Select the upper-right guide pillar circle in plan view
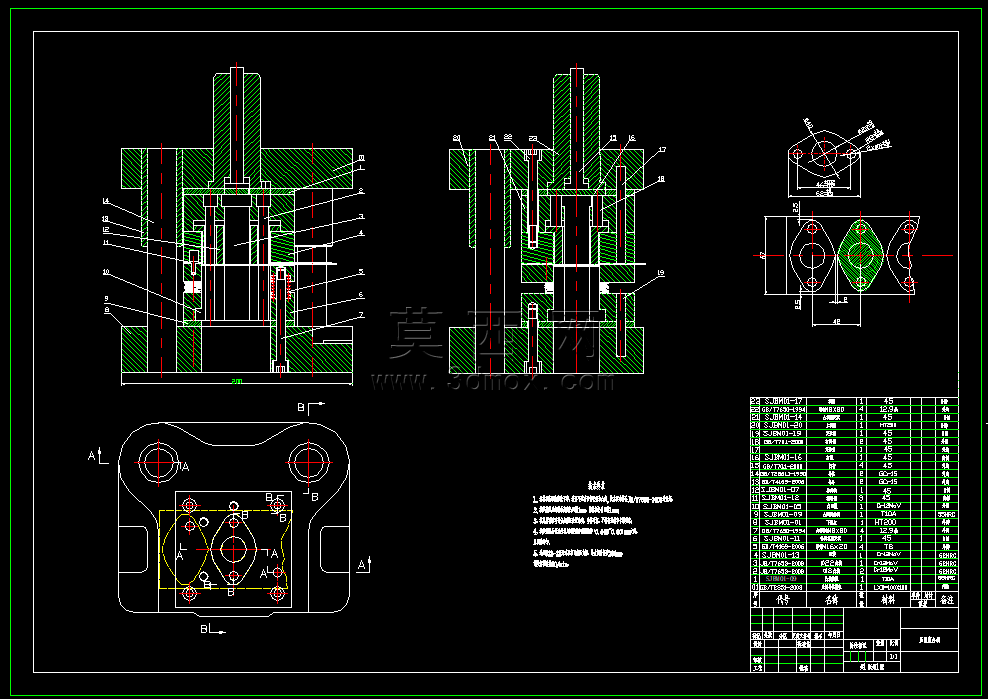 [x=309, y=463]
